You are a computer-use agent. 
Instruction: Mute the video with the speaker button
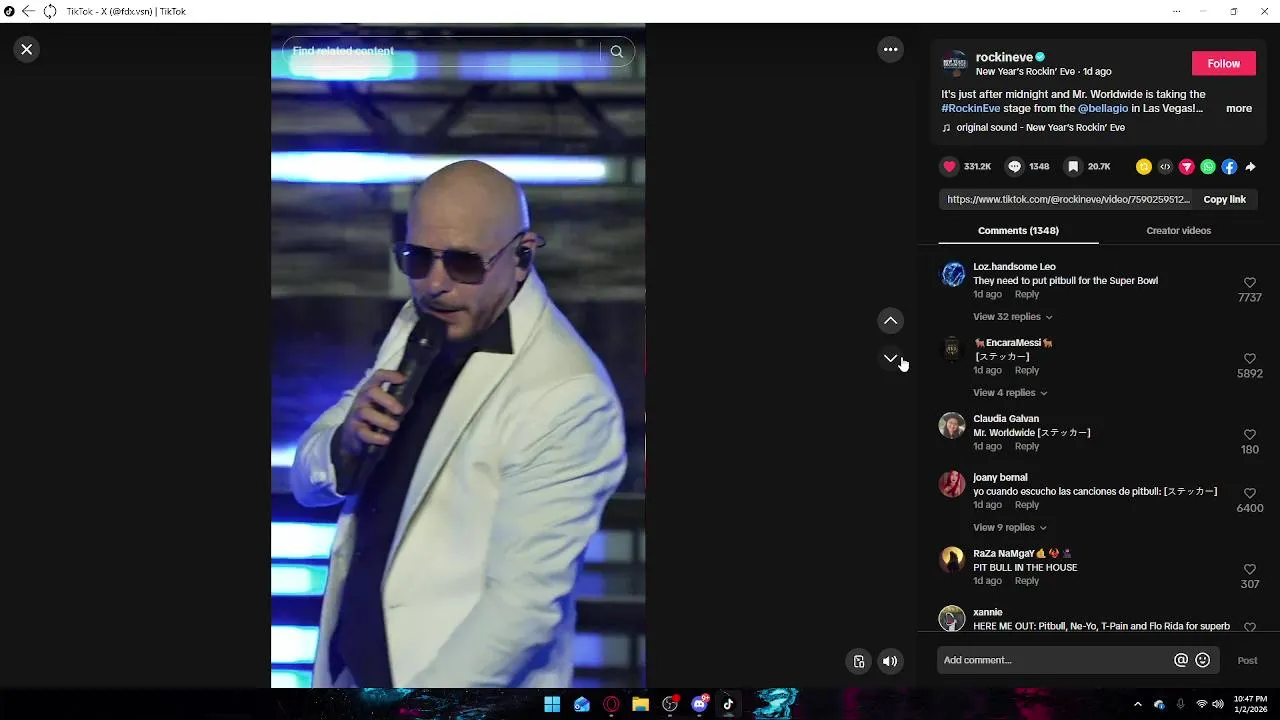pyautogui.click(x=890, y=661)
